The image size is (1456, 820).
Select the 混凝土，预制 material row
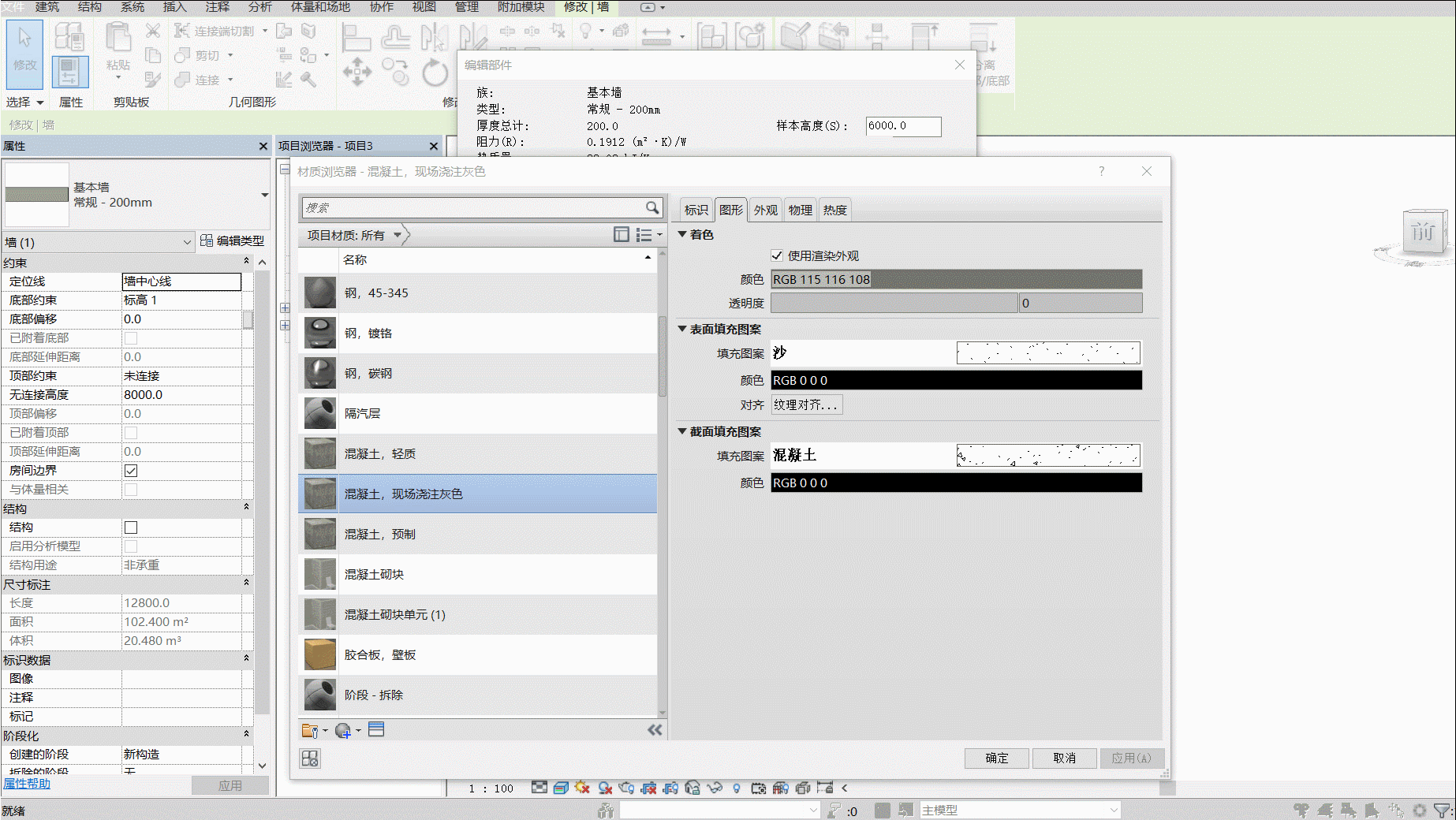pos(477,534)
